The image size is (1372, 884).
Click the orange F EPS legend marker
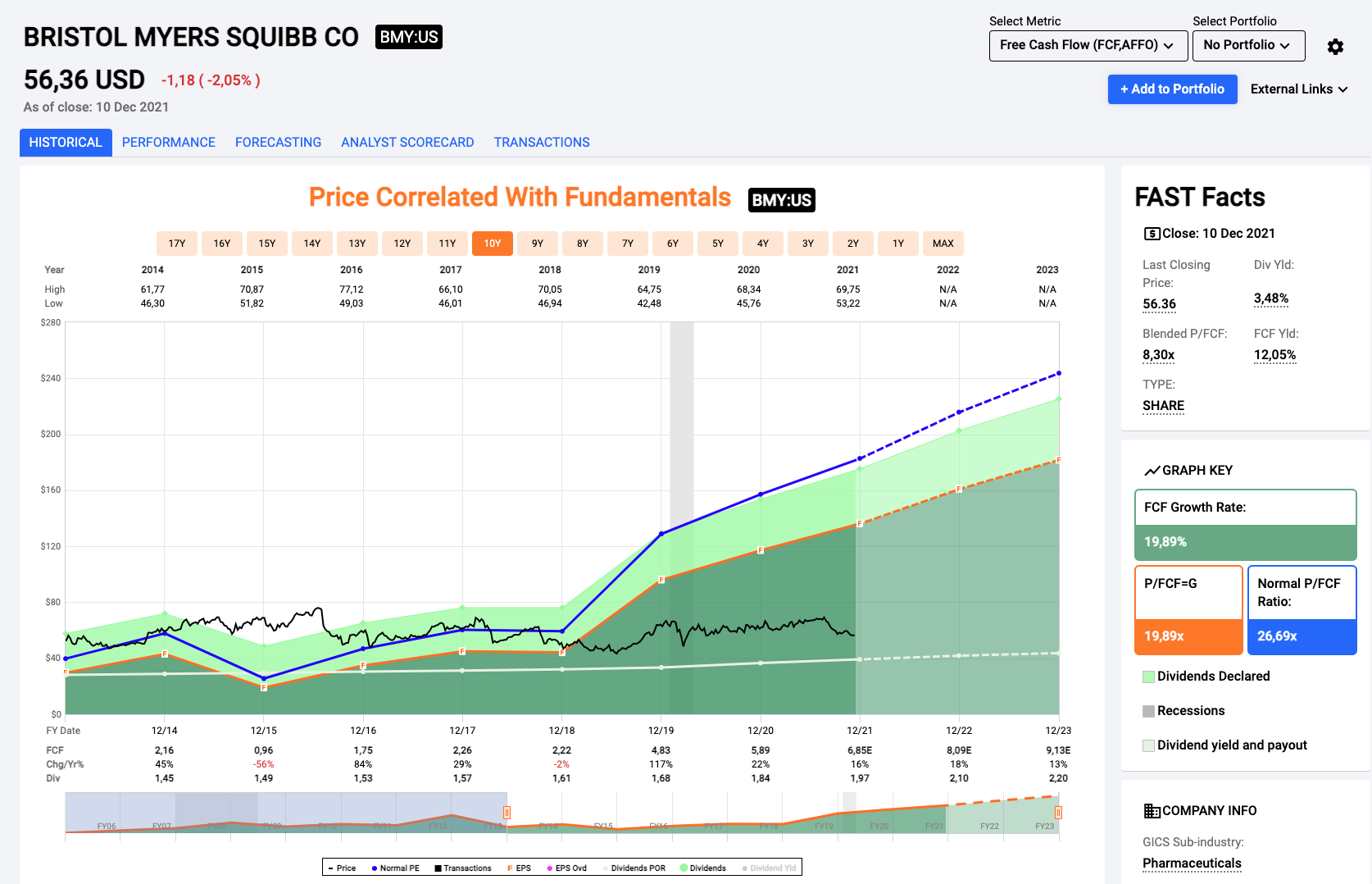point(510,868)
